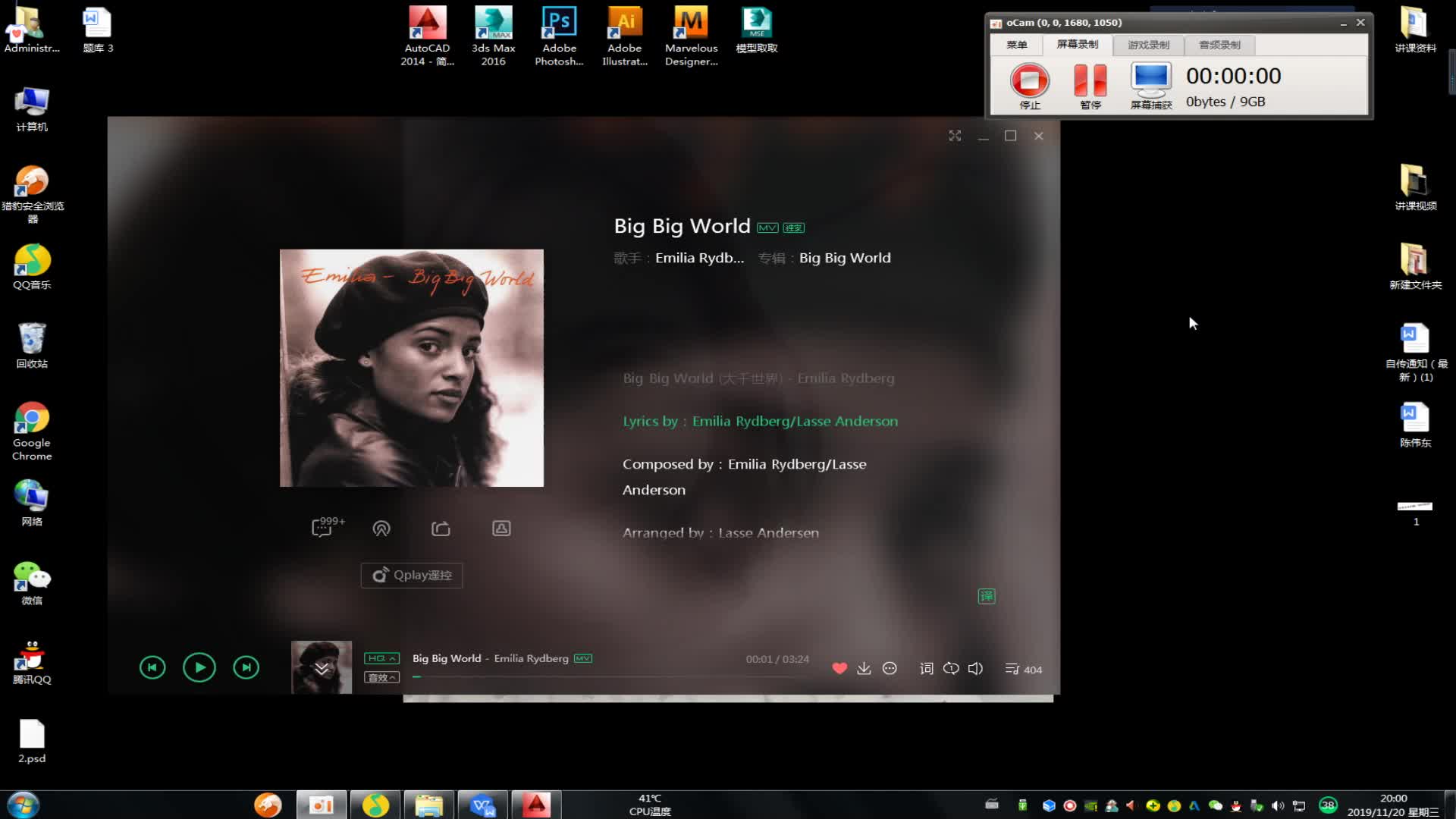Select the 回收站 recycle bin
The height and width of the screenshot is (819, 1456).
(32, 346)
